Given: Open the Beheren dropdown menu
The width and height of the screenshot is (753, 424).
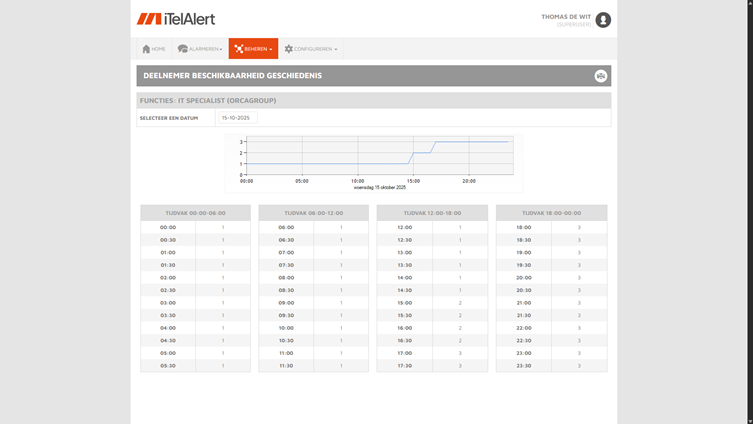Looking at the screenshot, I should tap(253, 49).
